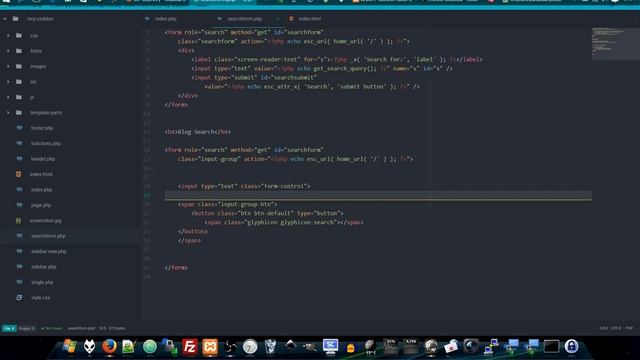Image resolution: width=640 pixels, height=360 pixels.
Task: Open the padlock icon in dock
Action: pos(571,347)
